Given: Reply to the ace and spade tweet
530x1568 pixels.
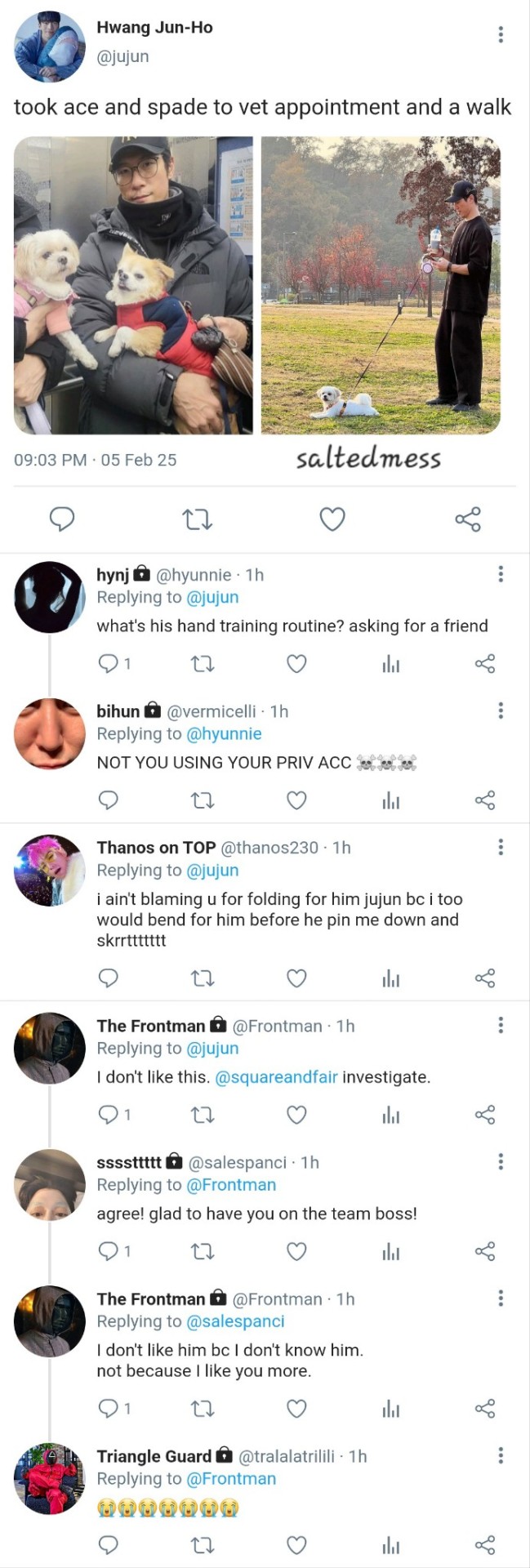Looking at the screenshot, I should point(62,519).
